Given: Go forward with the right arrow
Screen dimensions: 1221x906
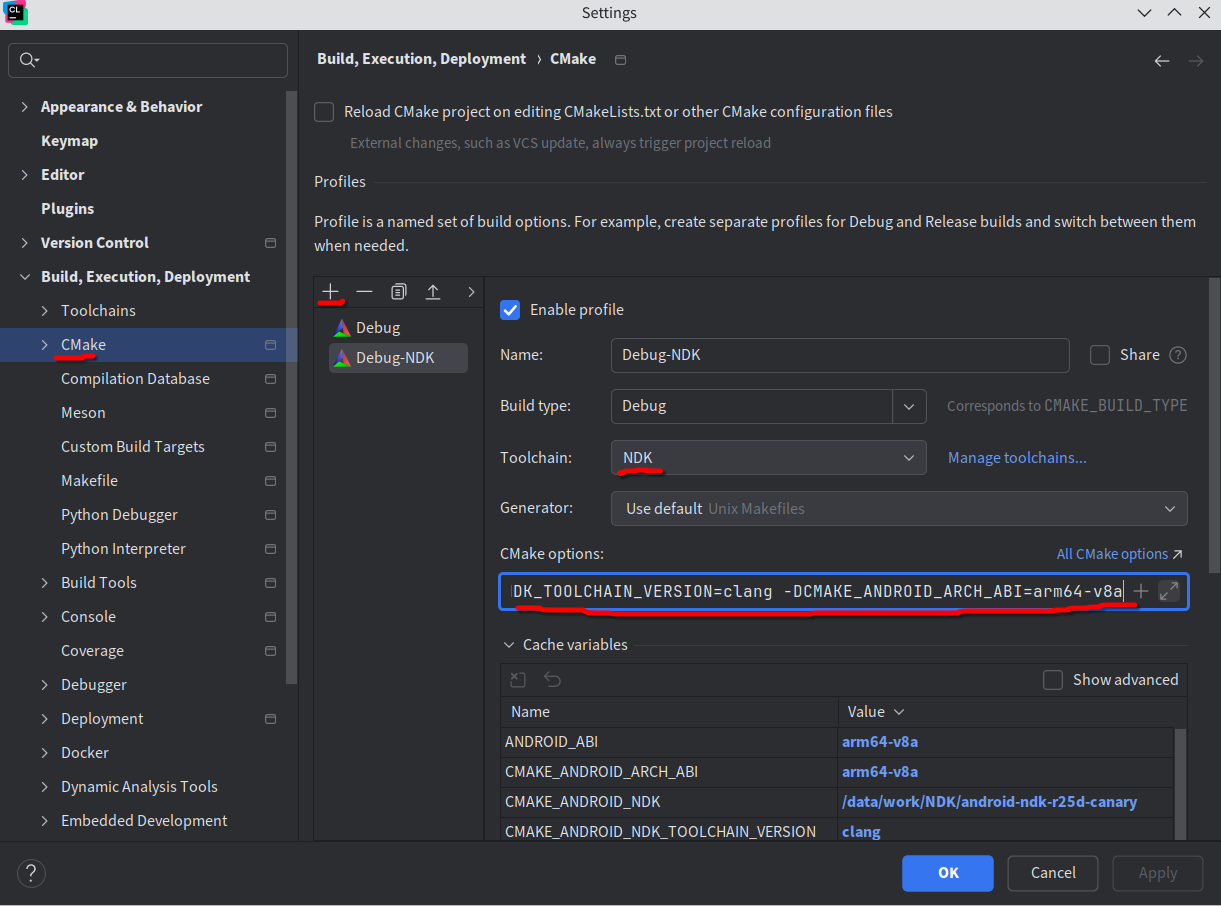Looking at the screenshot, I should tap(1196, 61).
